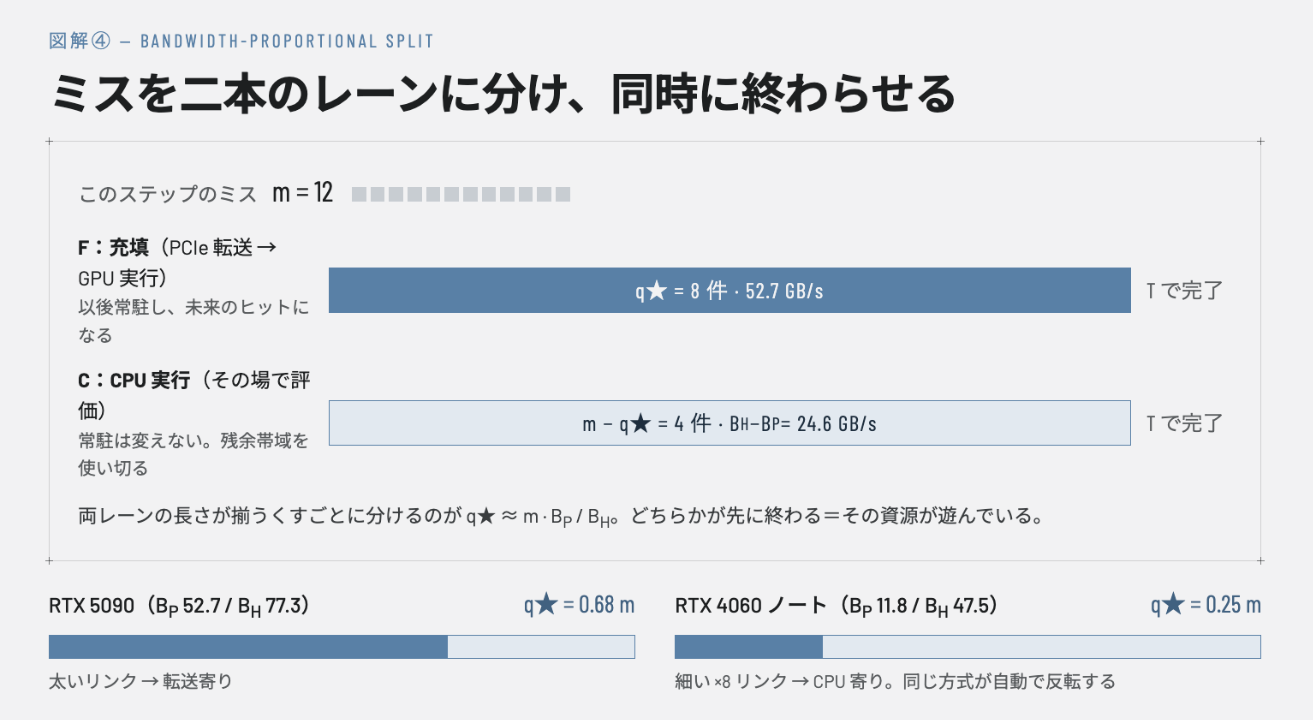Click the q★ = 0.68 m value

tap(580, 604)
